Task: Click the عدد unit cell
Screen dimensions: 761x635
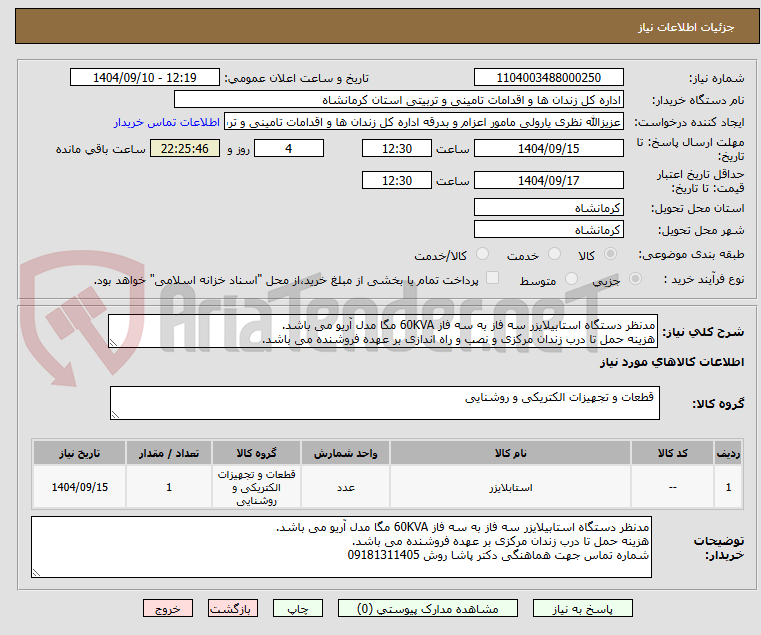Action: pos(345,487)
